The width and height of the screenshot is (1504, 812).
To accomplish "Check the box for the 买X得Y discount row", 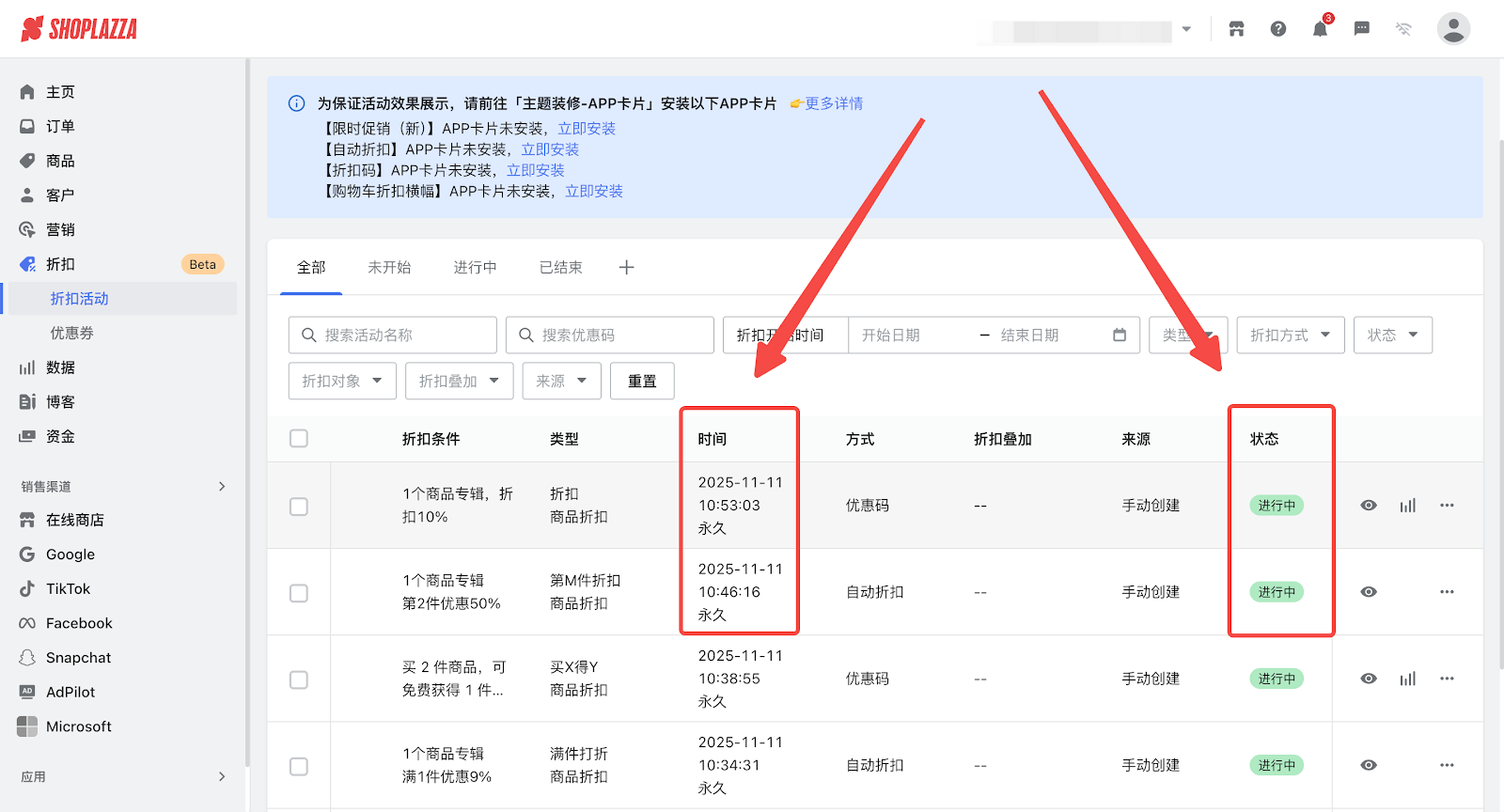I will coord(299,679).
